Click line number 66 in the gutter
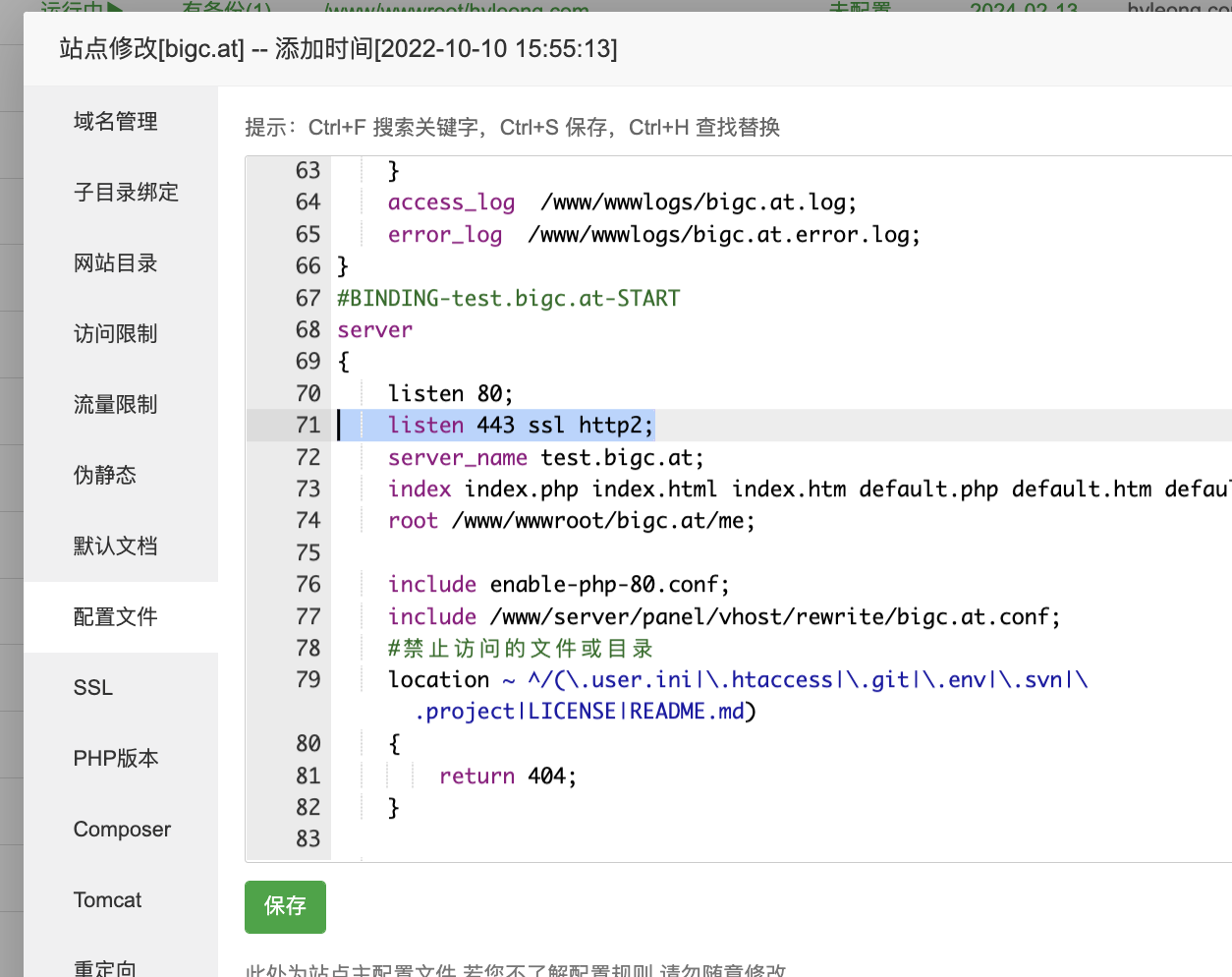1232x977 pixels. click(x=308, y=265)
